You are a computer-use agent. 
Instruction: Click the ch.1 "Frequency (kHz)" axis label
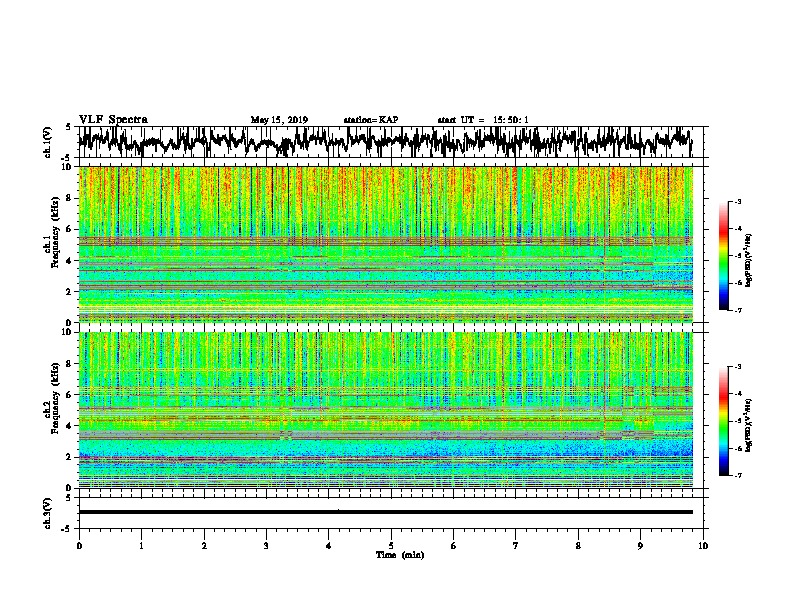tap(55, 233)
